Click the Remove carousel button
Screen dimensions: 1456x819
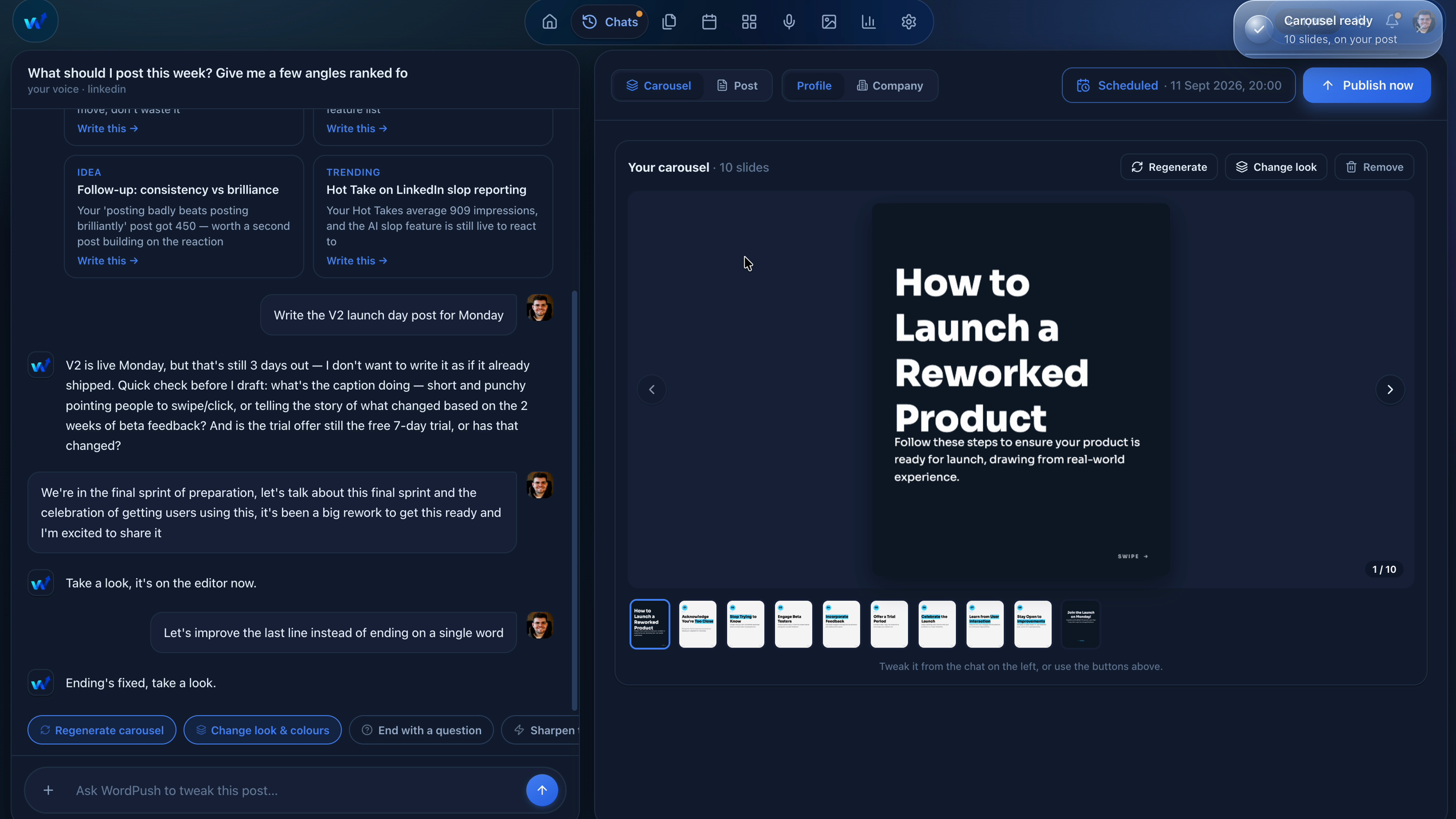click(x=1374, y=167)
